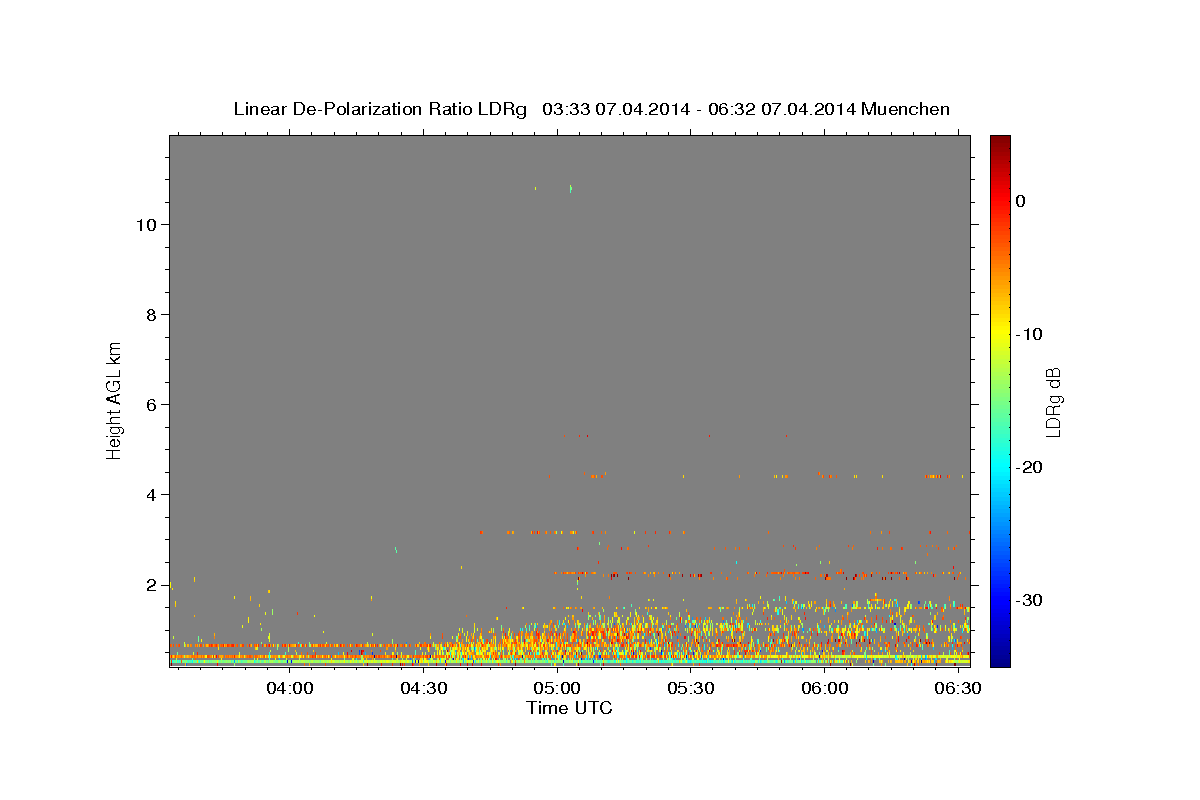The image size is (1200, 800).
Task: Click the 06:00 time tick label
Action: click(825, 689)
